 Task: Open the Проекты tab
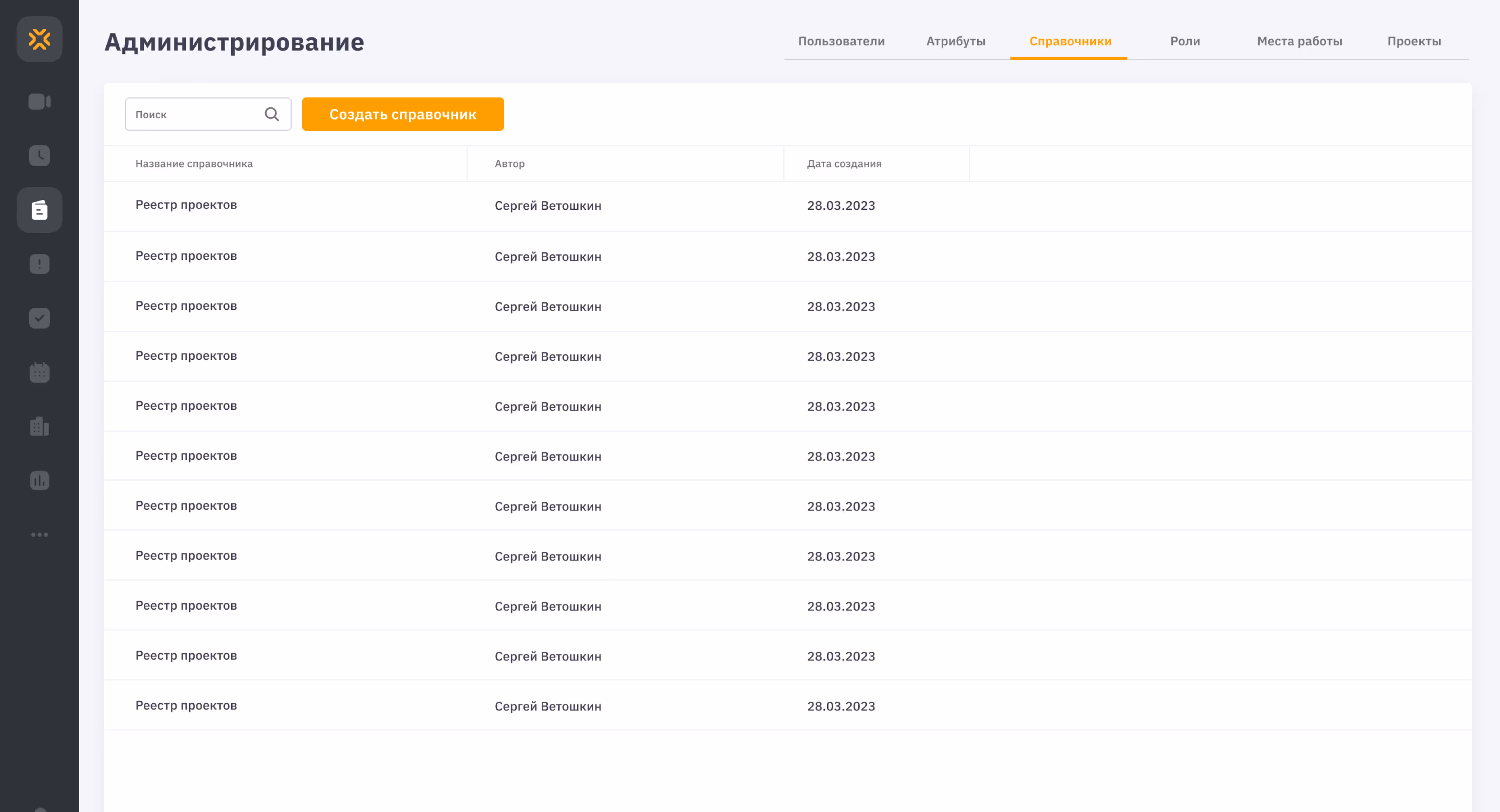(1413, 41)
